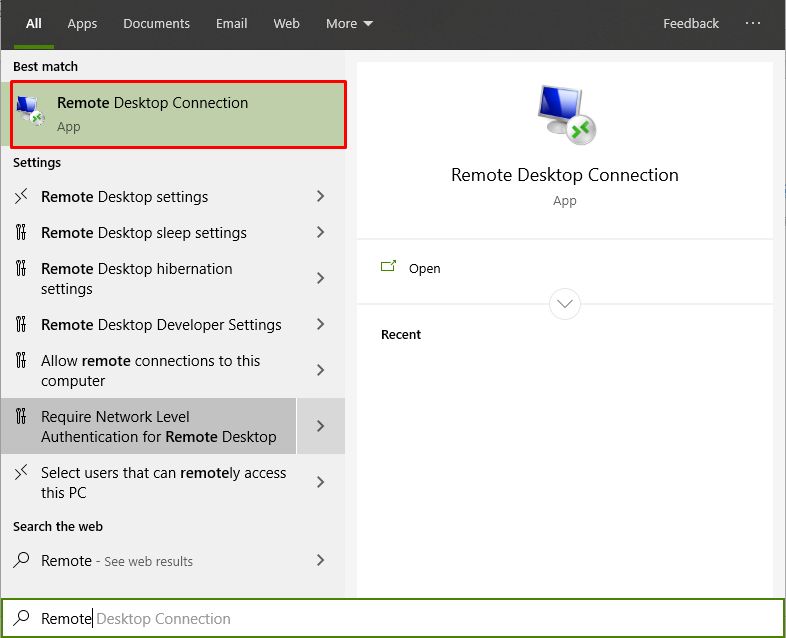
Task: Open the More dropdown menu
Action: [349, 24]
